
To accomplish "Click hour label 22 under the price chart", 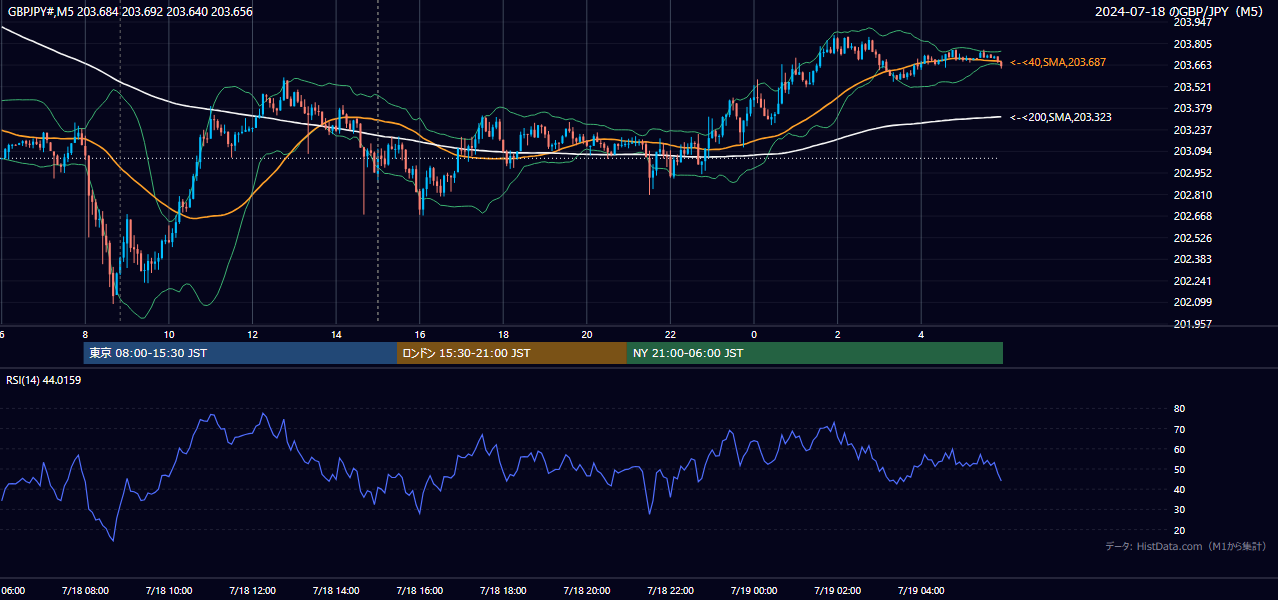I will 670,334.
